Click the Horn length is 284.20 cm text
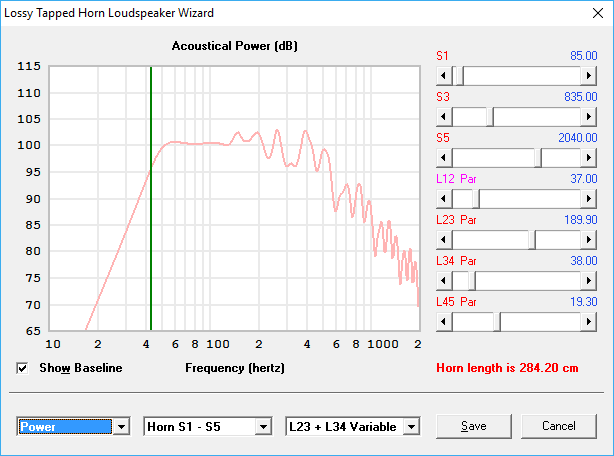The width and height of the screenshot is (614, 456). coord(507,368)
